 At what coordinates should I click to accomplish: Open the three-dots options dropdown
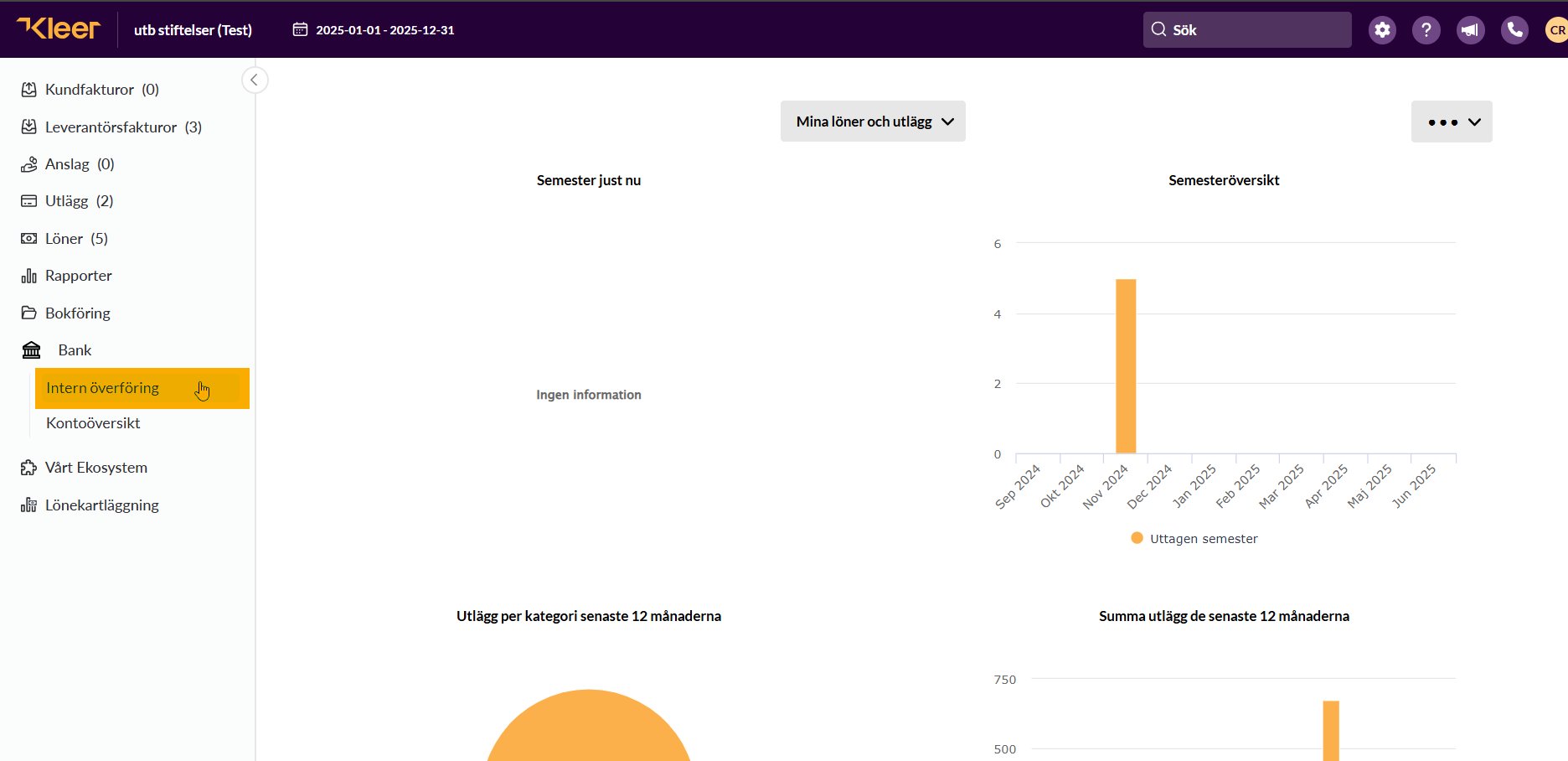(1452, 122)
